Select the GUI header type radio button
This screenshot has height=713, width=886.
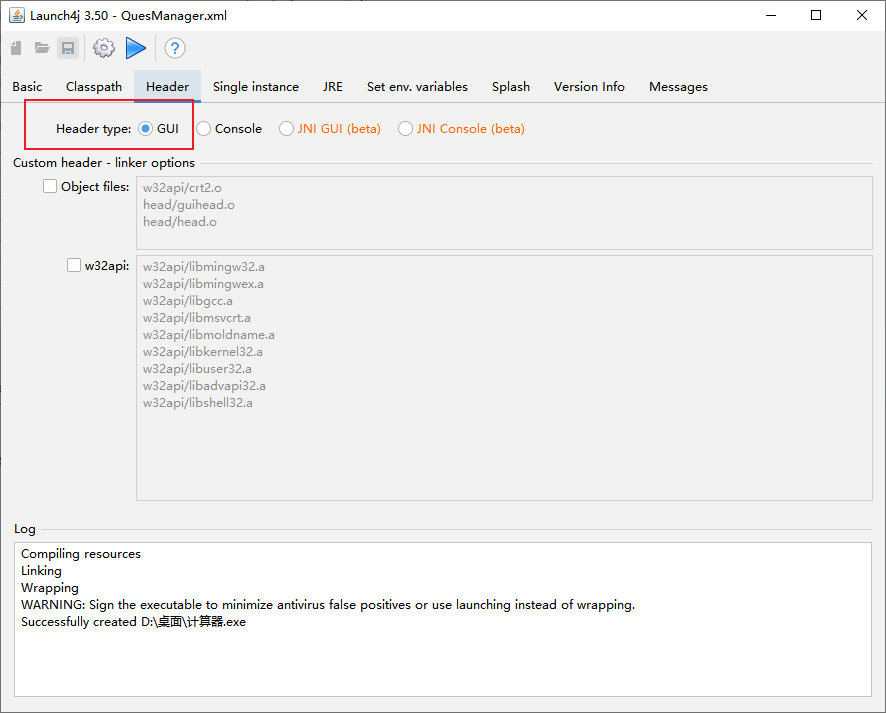pos(145,129)
